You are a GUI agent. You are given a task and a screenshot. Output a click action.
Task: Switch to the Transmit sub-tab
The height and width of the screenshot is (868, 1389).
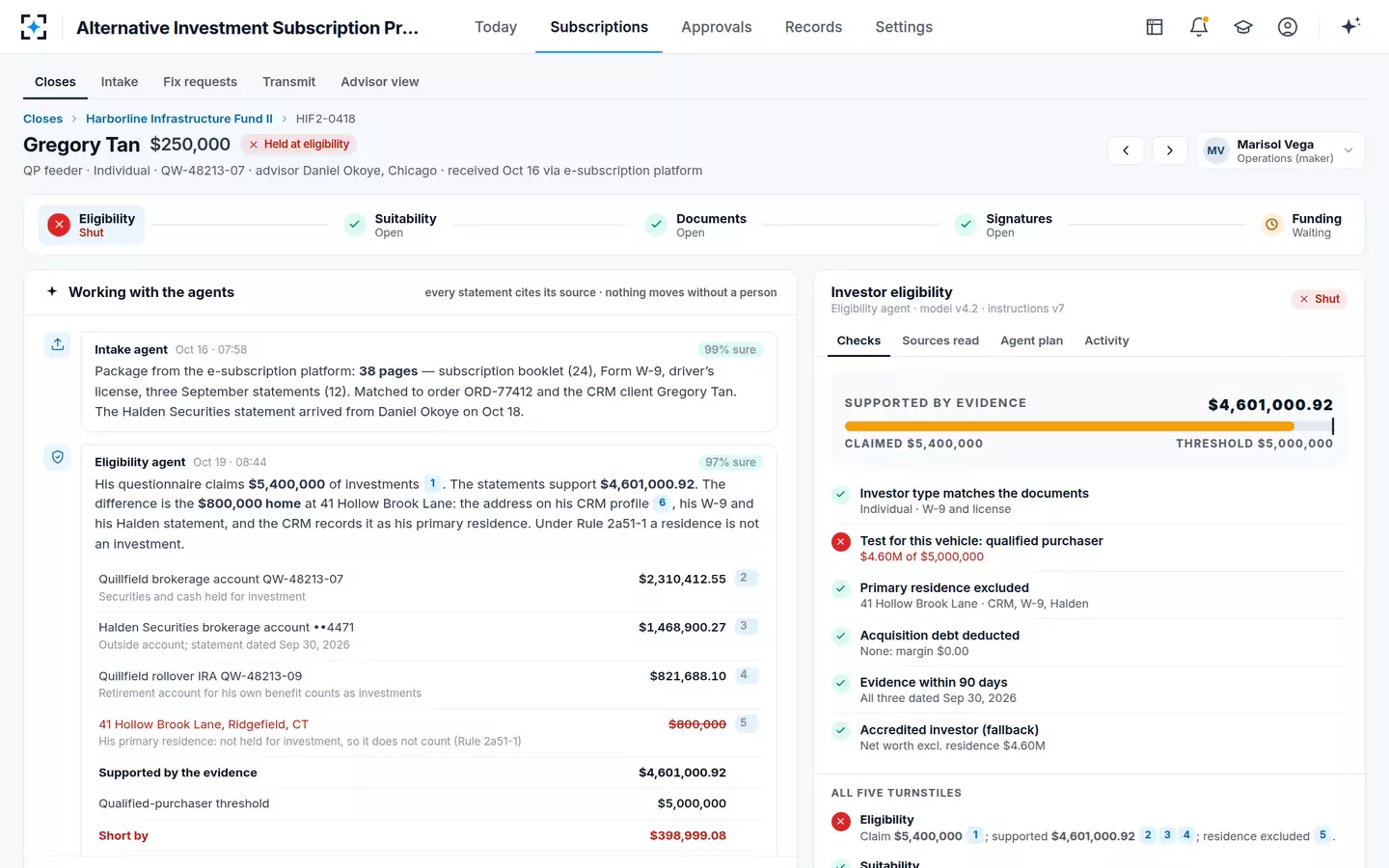(x=288, y=82)
